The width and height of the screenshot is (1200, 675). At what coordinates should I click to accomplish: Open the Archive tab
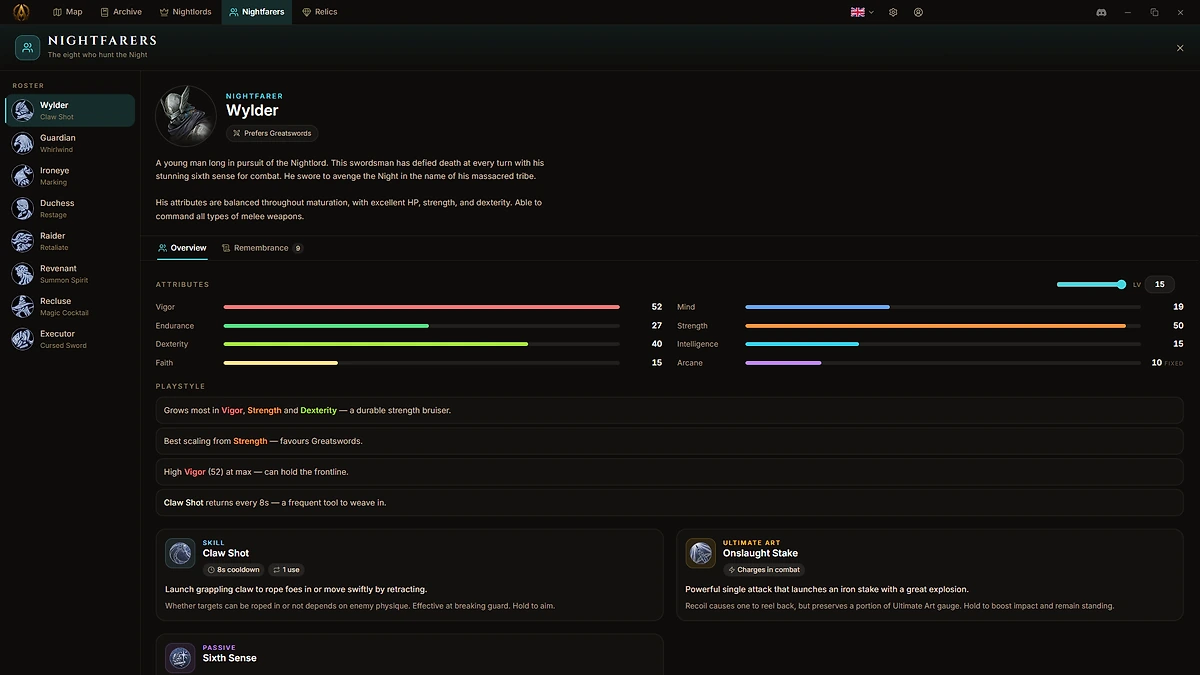click(x=121, y=12)
